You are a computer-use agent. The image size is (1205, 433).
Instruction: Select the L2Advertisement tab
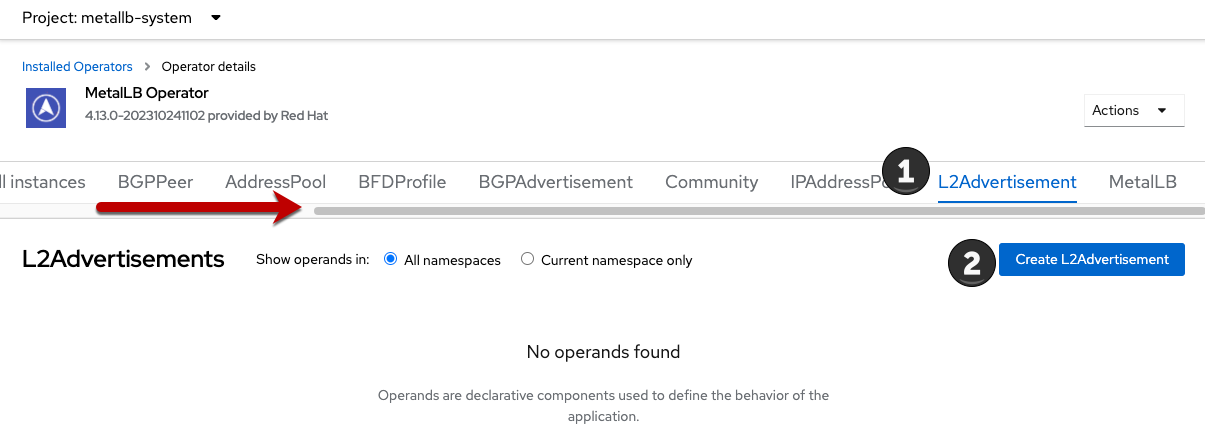[x=1007, y=182]
